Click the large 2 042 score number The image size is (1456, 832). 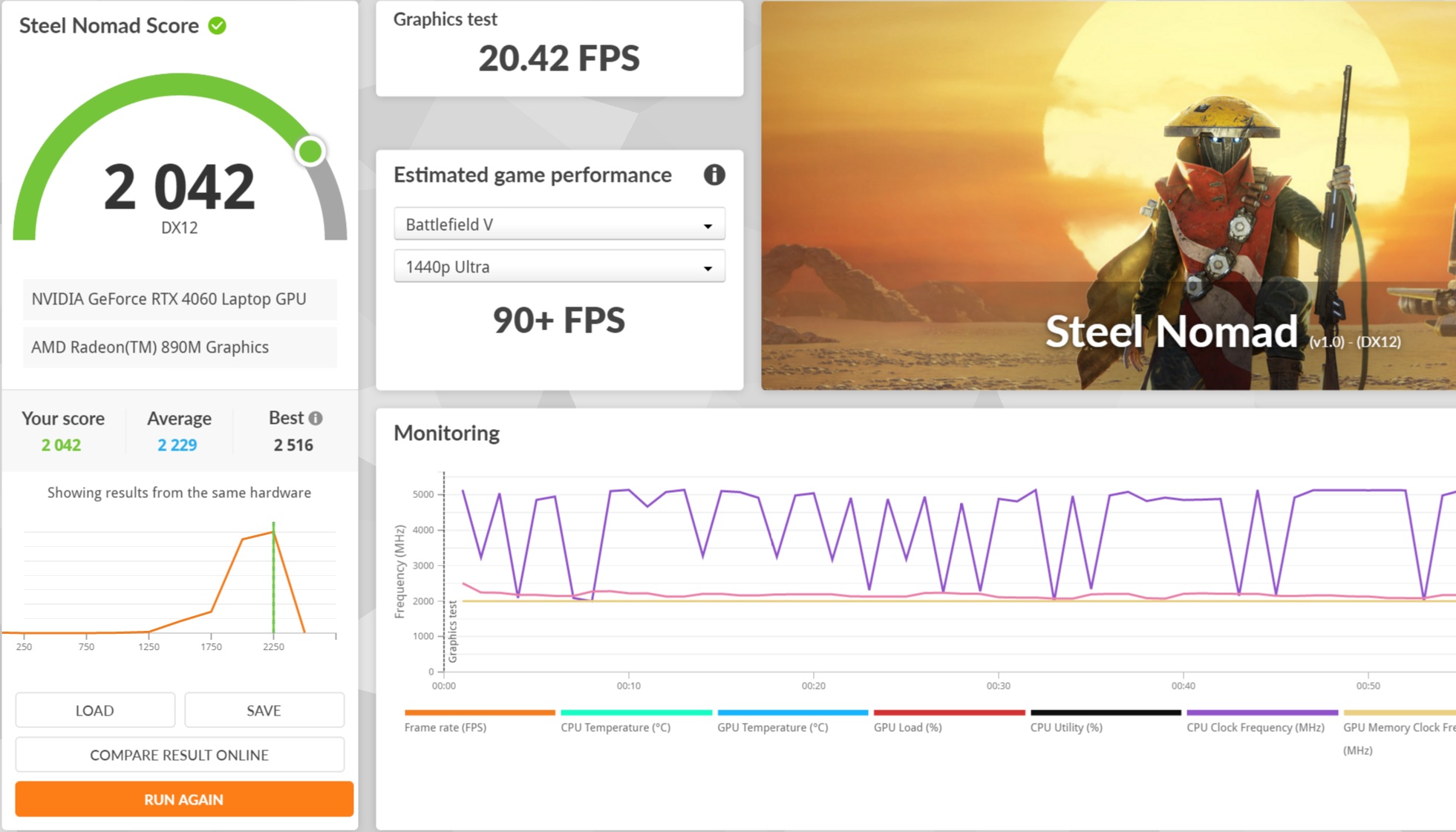coord(180,186)
